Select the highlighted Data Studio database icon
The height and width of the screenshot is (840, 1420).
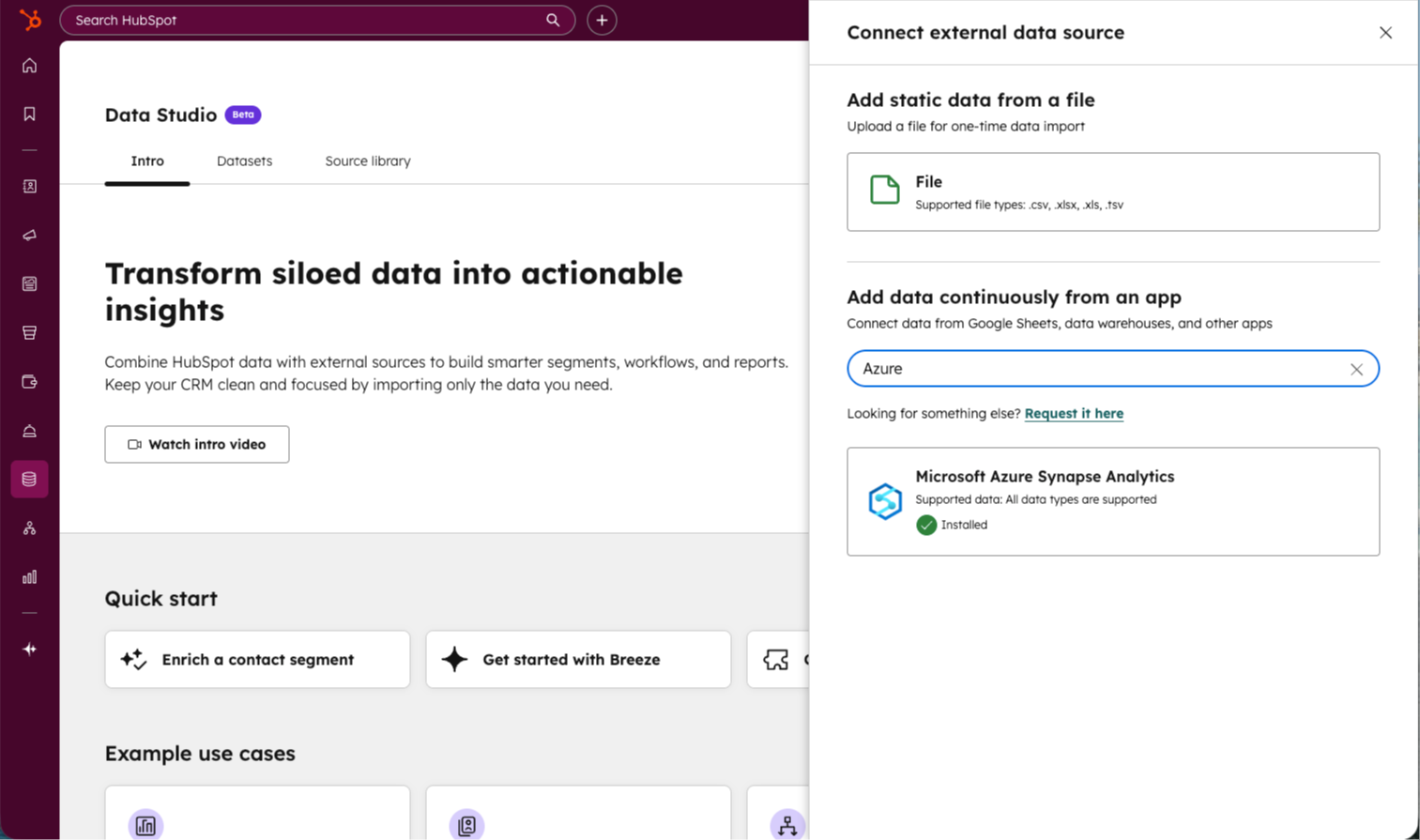tap(28, 479)
